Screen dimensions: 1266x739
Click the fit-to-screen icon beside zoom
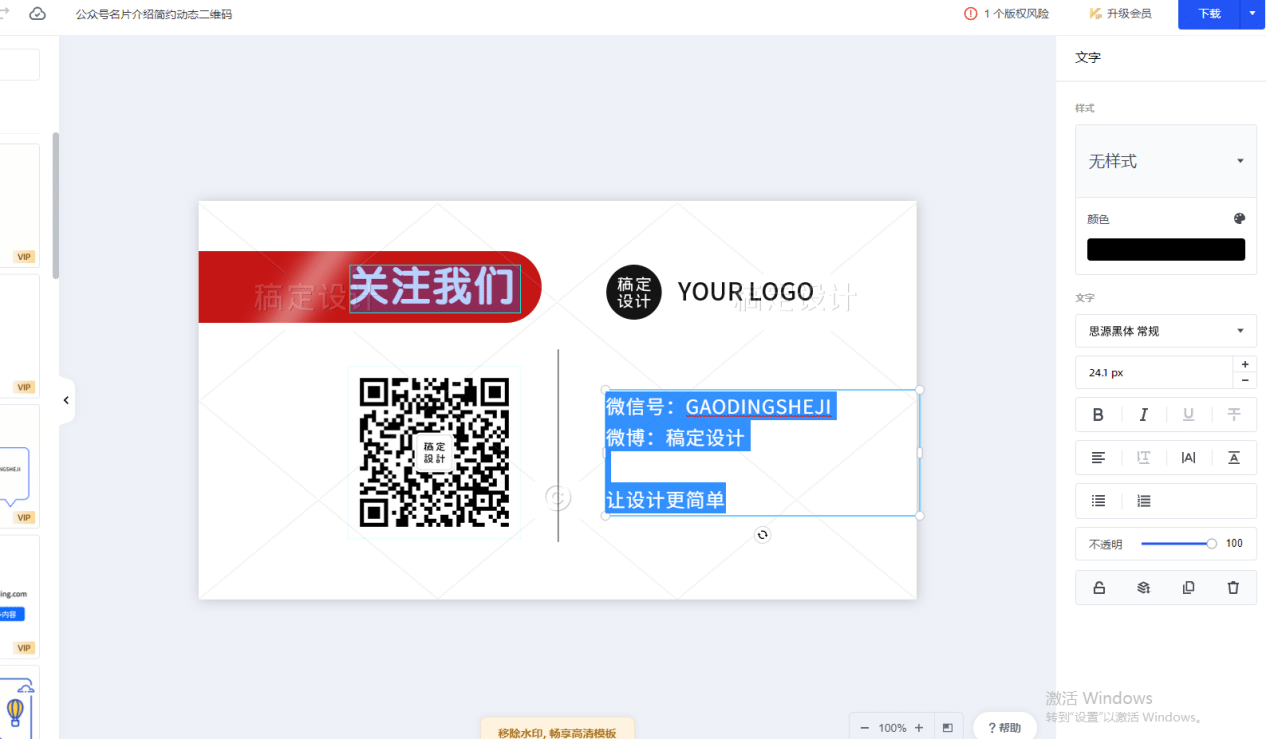[947, 728]
